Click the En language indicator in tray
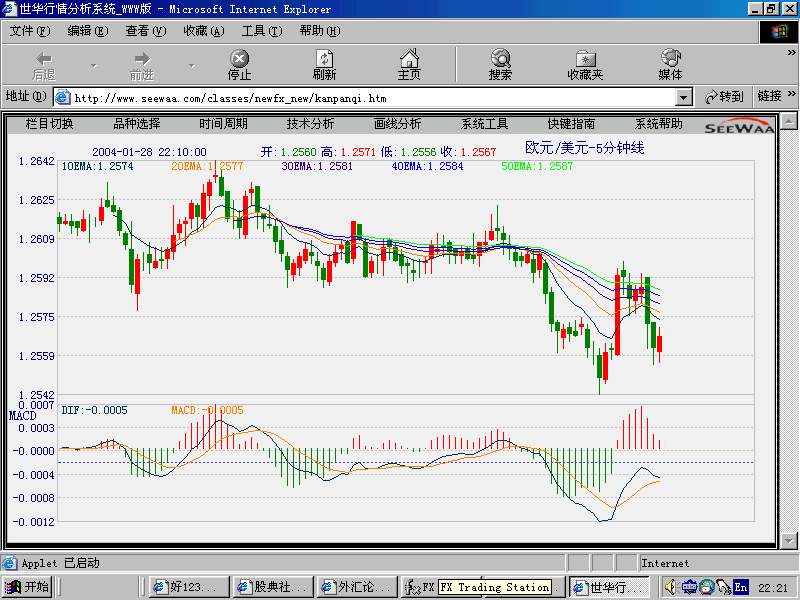The image size is (800, 600). click(740, 587)
